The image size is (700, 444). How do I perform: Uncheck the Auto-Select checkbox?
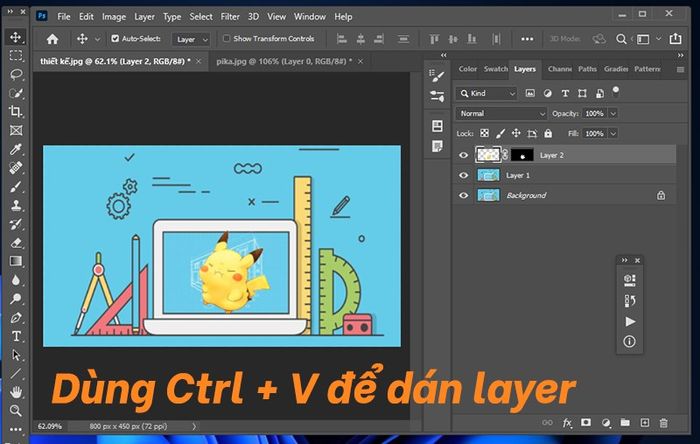point(115,39)
